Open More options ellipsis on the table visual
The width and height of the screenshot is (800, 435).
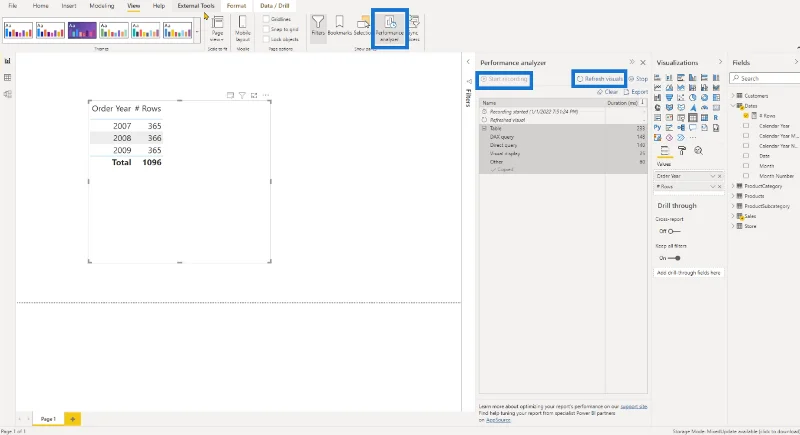click(x=266, y=95)
